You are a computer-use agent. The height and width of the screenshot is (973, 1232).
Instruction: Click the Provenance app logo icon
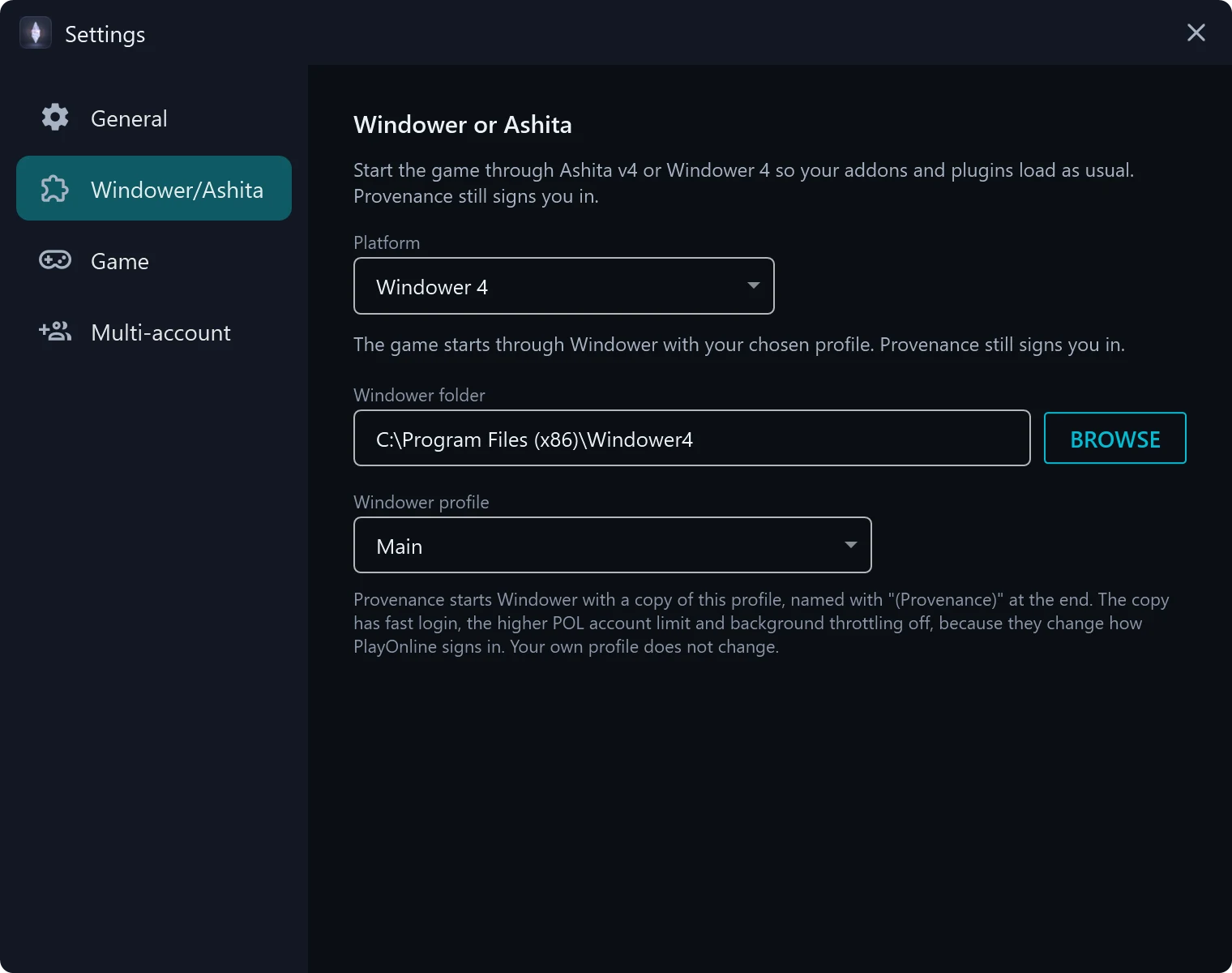pos(36,33)
